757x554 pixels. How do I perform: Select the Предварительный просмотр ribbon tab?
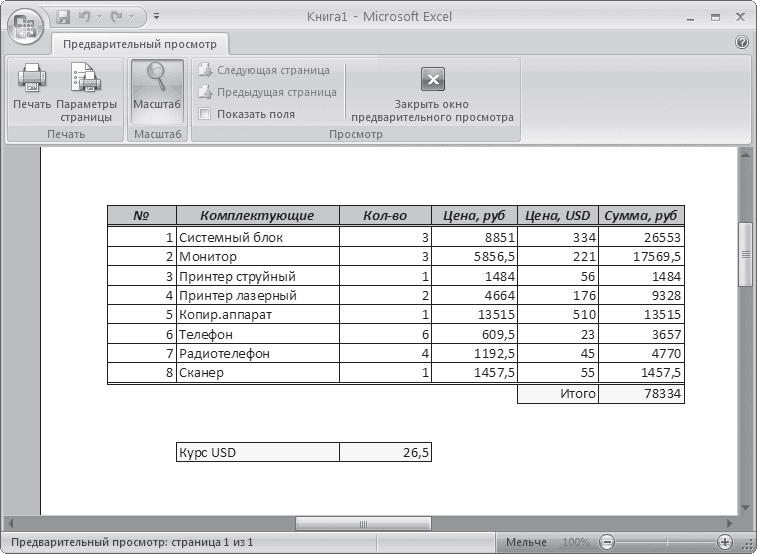140,44
